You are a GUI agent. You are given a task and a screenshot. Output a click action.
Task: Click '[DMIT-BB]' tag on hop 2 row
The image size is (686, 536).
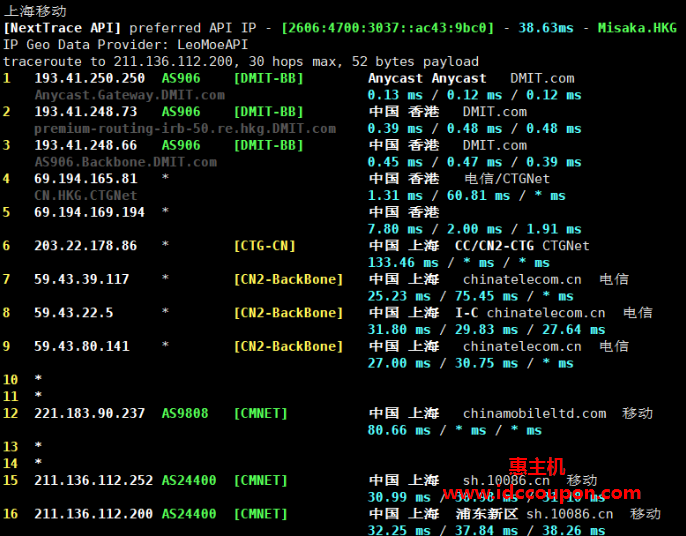tap(269, 112)
